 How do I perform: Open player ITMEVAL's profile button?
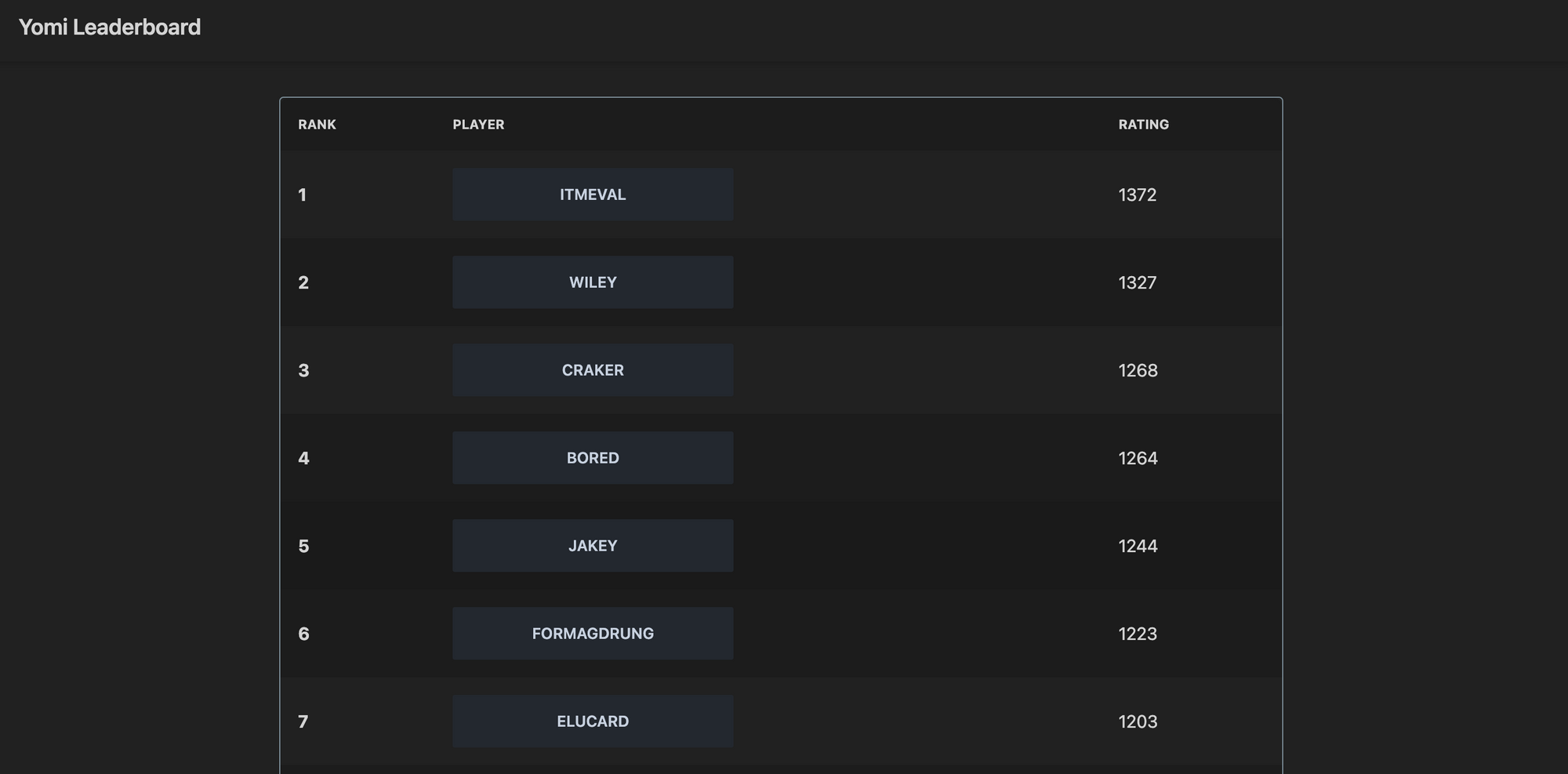pos(593,194)
